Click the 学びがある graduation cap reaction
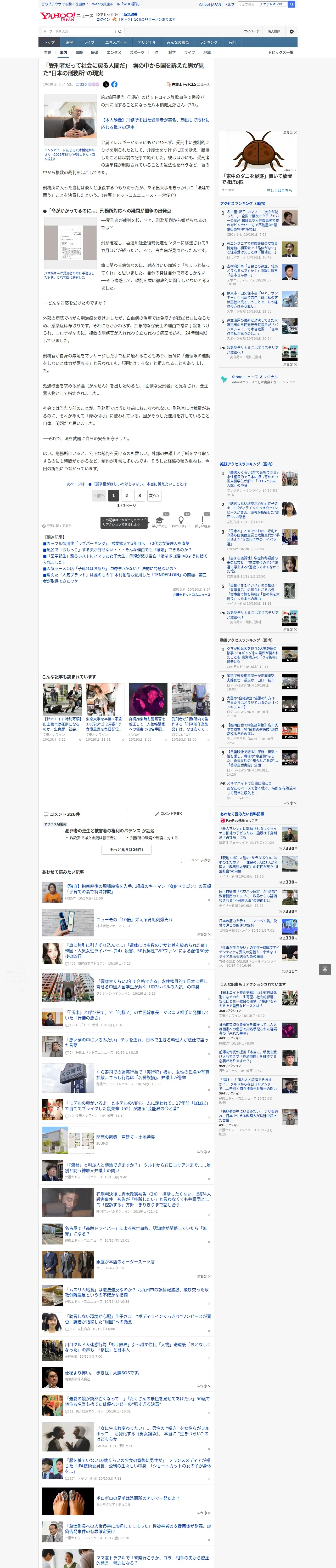The image size is (336, 1568). (x=160, y=522)
